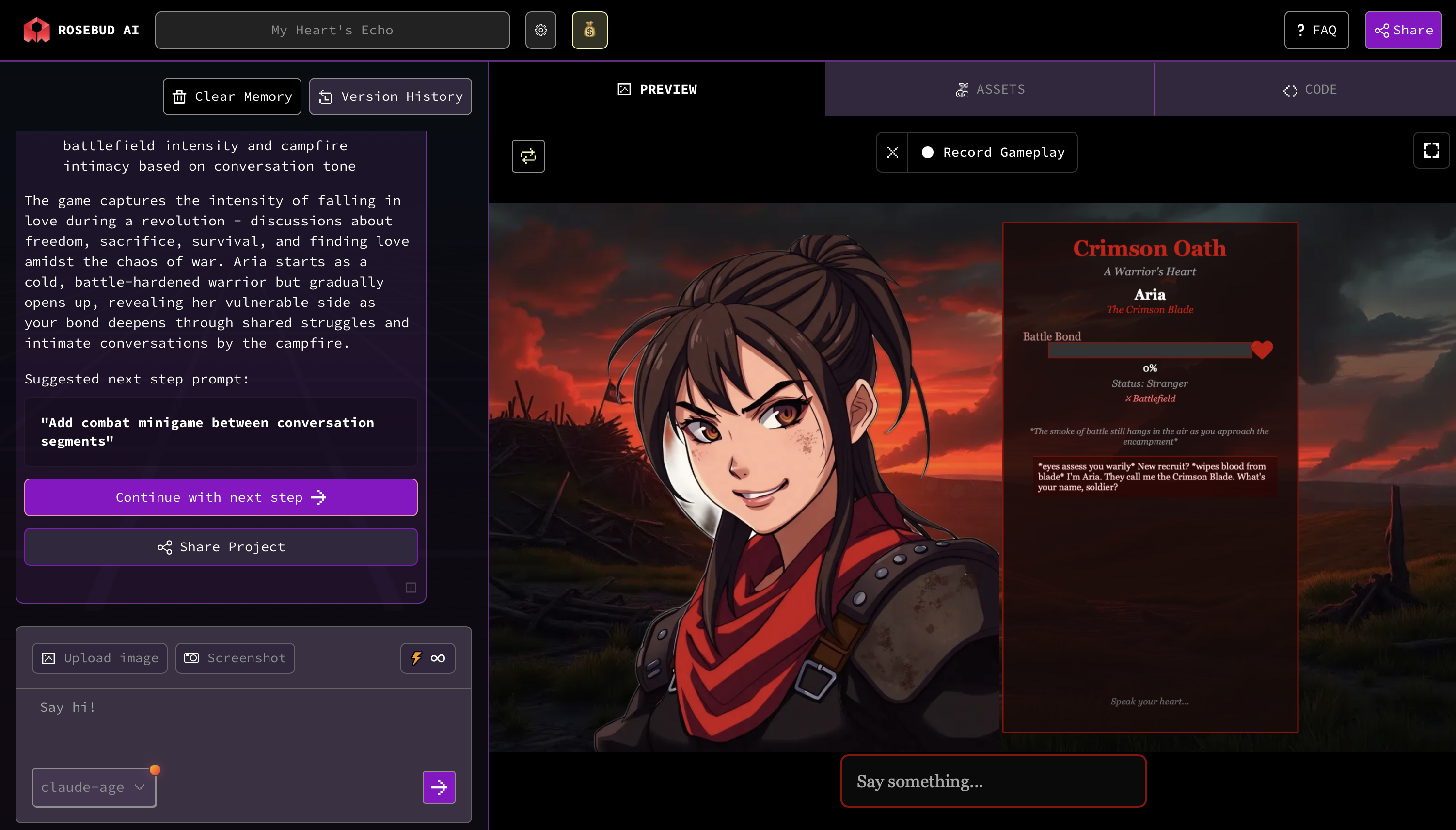Toggle the lightning infinity mode button

click(427, 658)
